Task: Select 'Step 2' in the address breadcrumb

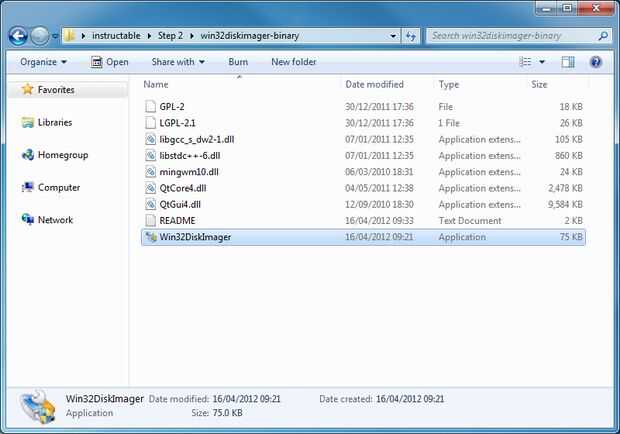Action: coord(170,36)
